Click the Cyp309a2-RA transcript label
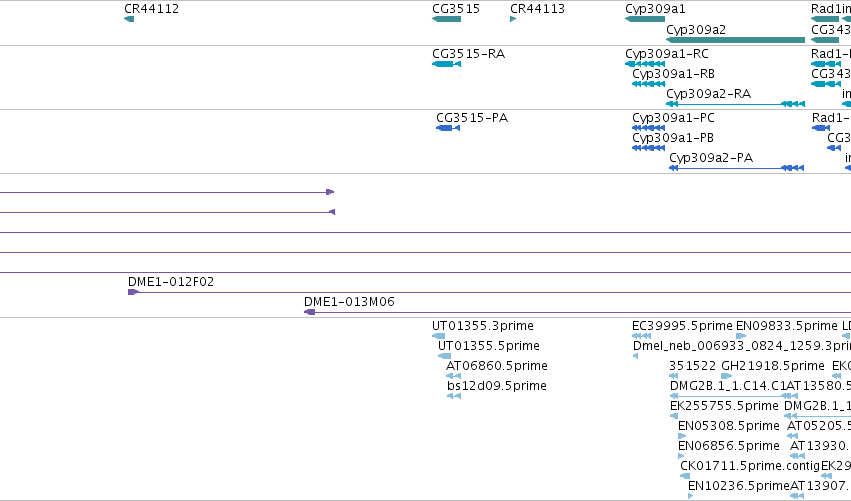 coord(708,94)
